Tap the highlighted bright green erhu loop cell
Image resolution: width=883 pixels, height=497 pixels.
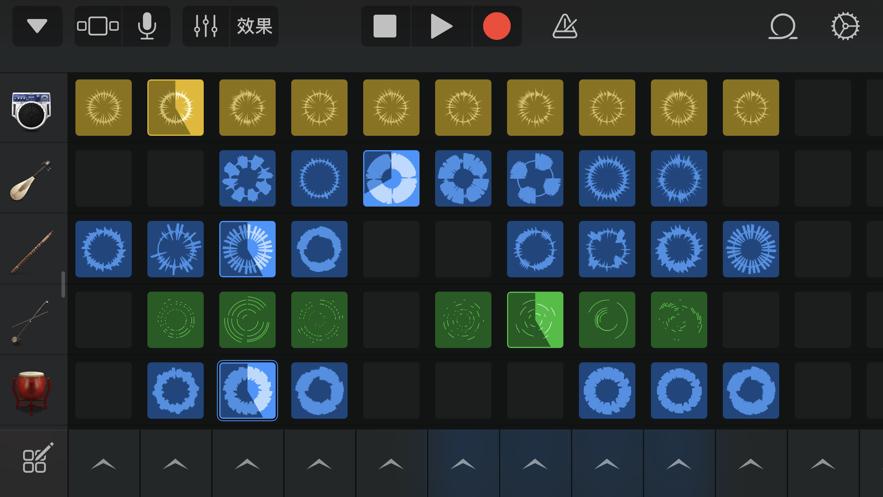coord(535,320)
